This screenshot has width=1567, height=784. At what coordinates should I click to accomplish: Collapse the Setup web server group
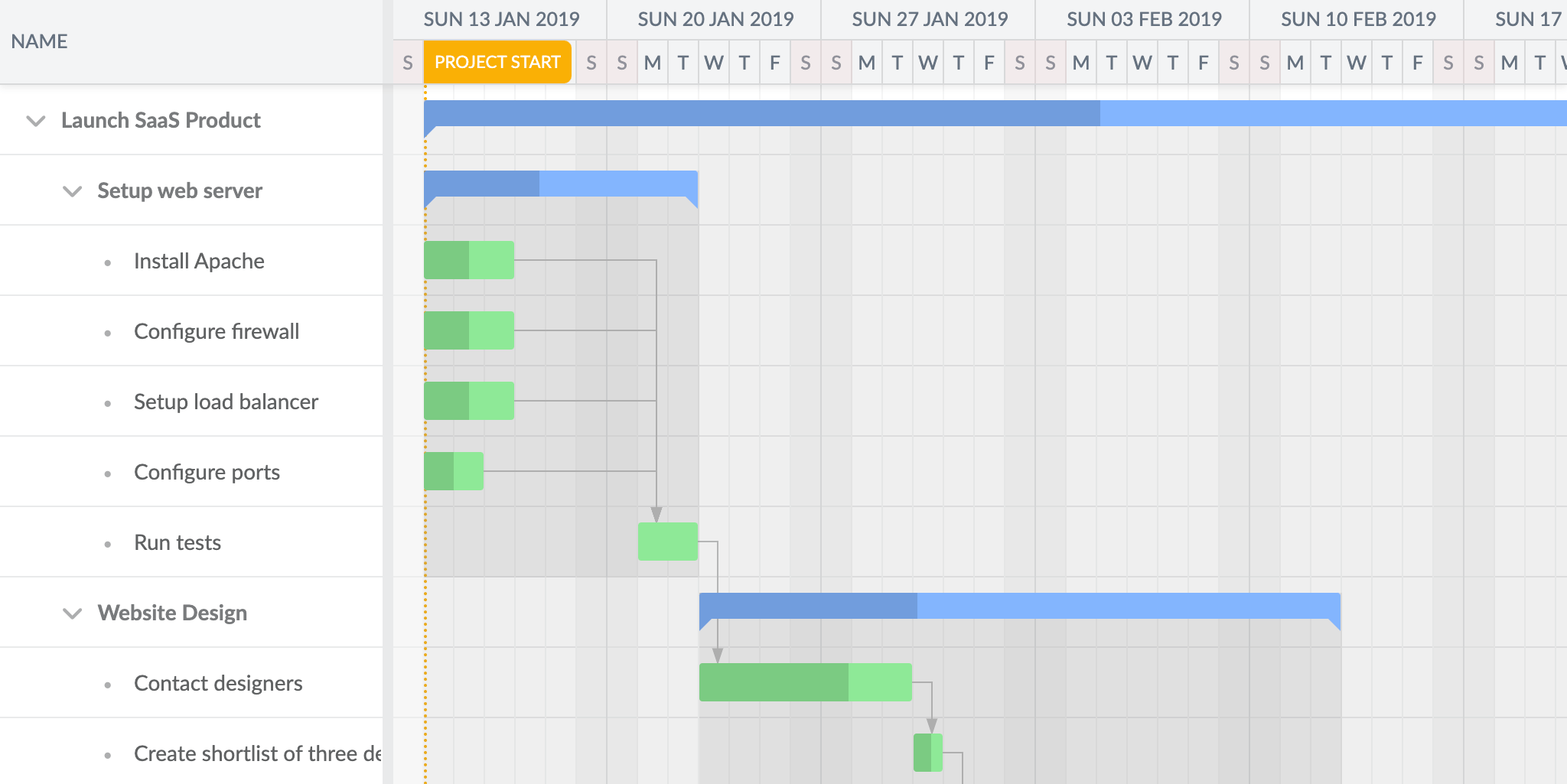point(72,191)
